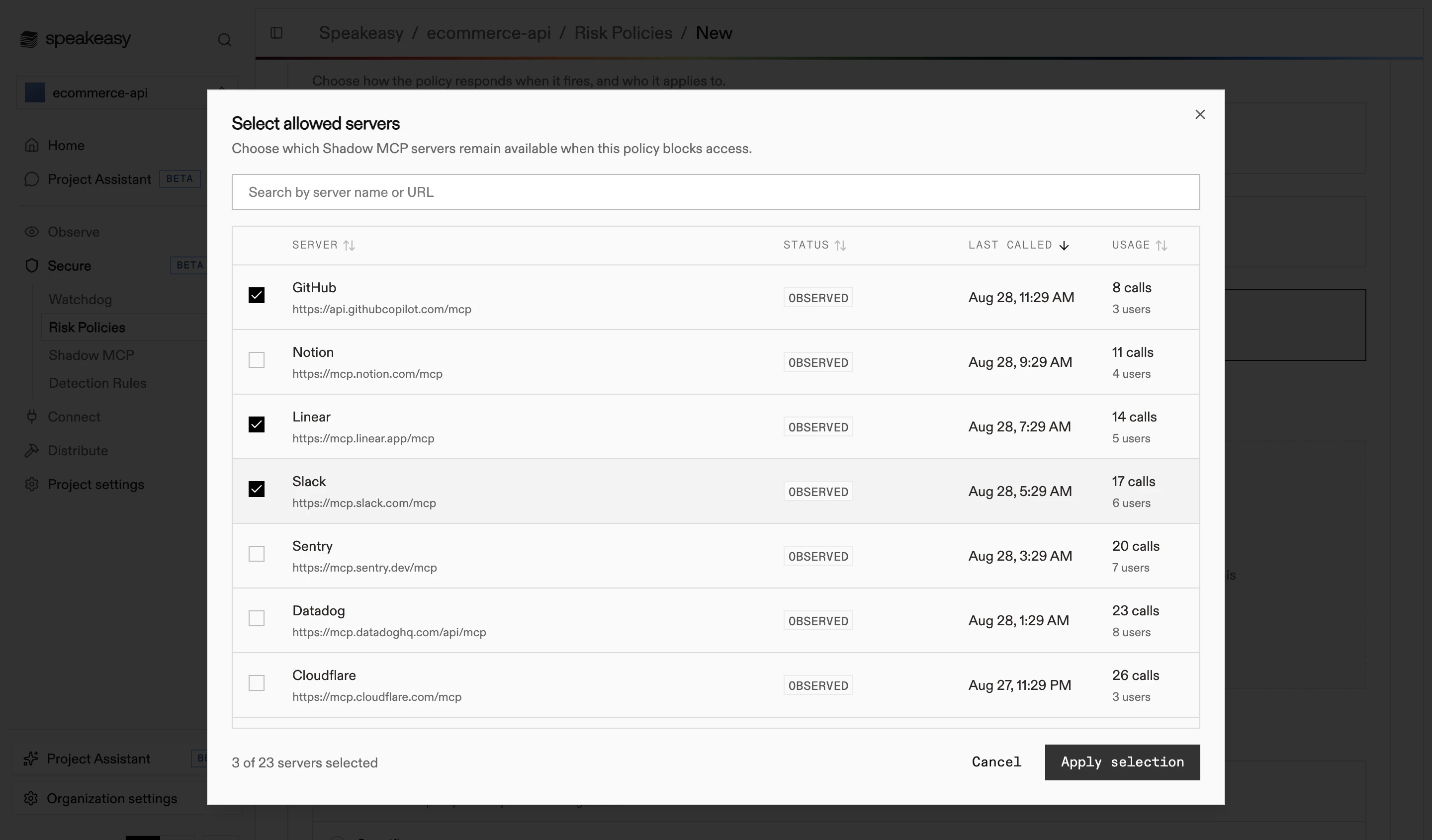Go to Speakeasy breadcrumb link

click(x=361, y=33)
